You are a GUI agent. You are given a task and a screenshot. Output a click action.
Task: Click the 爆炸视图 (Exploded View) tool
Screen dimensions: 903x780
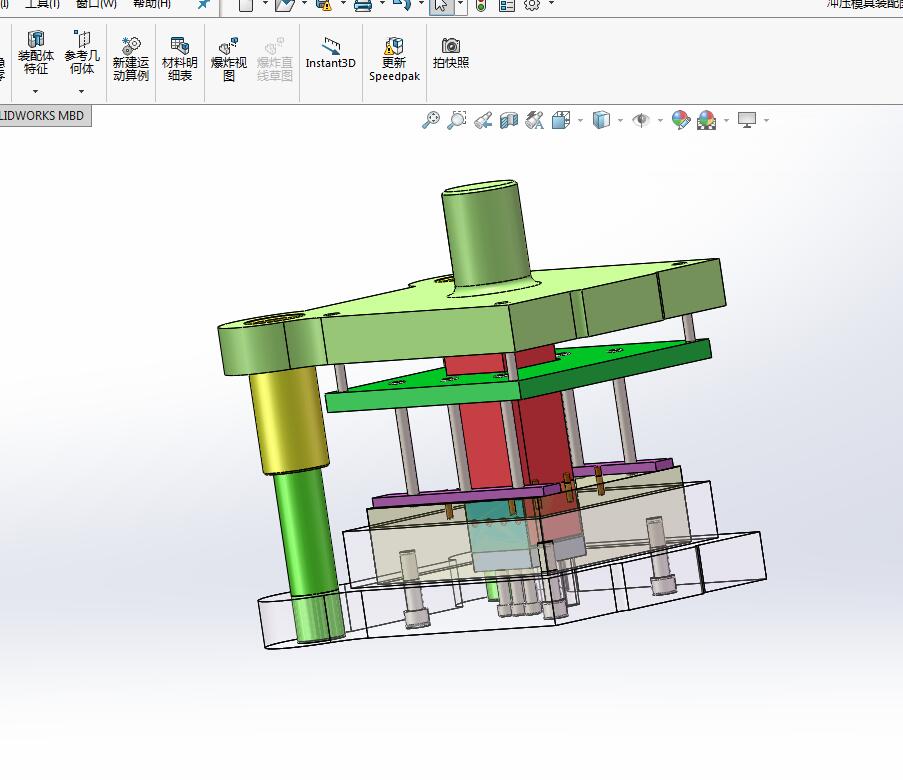tap(229, 59)
